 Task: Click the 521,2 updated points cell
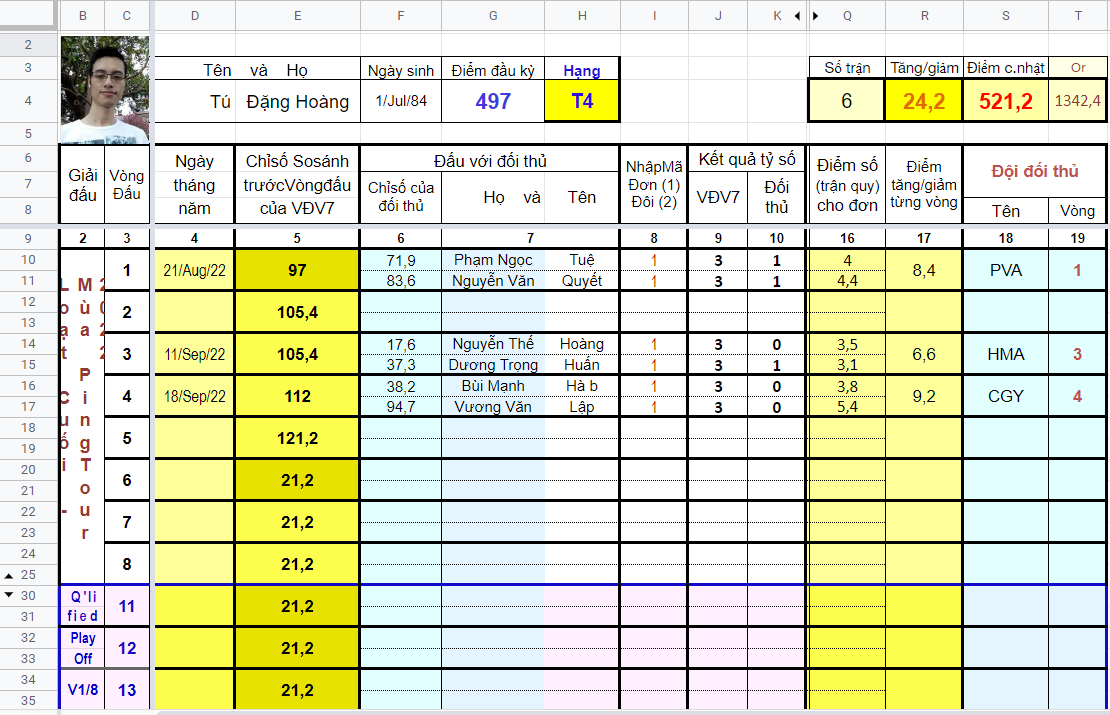click(1006, 101)
